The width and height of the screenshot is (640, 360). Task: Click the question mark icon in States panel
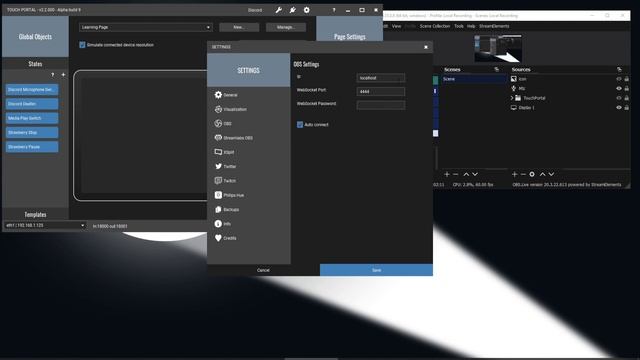pyautogui.click(x=53, y=75)
